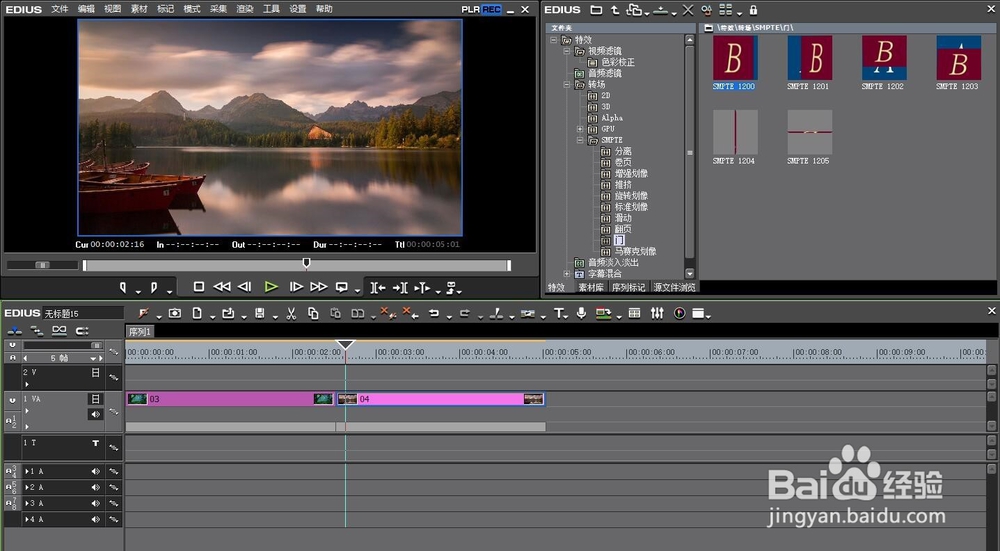Open the timeline scale dropdown showing 5 帧
This screenshot has height=551, width=1000.
[x=92, y=358]
